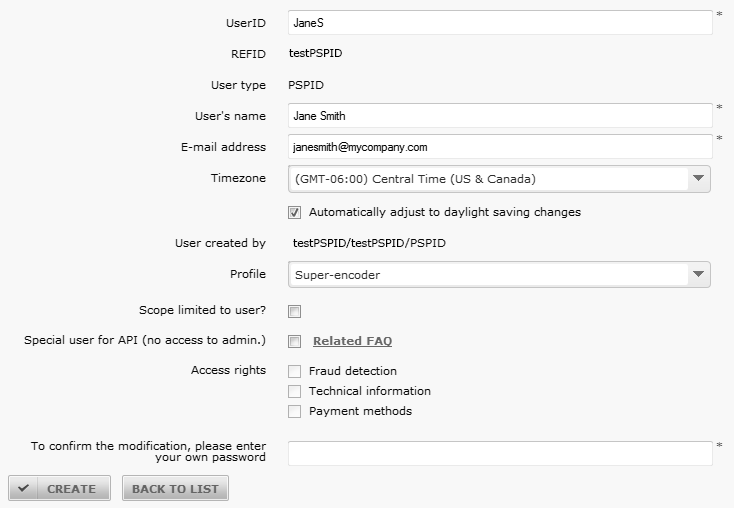Click the CREATE button
Image resolution: width=734 pixels, height=508 pixels.
click(x=59, y=488)
